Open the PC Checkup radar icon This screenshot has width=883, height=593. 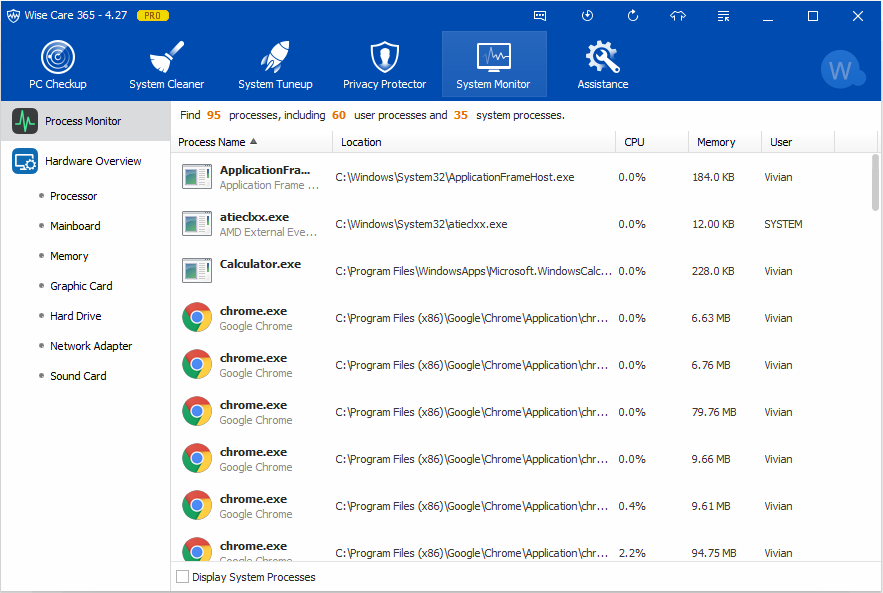click(x=57, y=57)
